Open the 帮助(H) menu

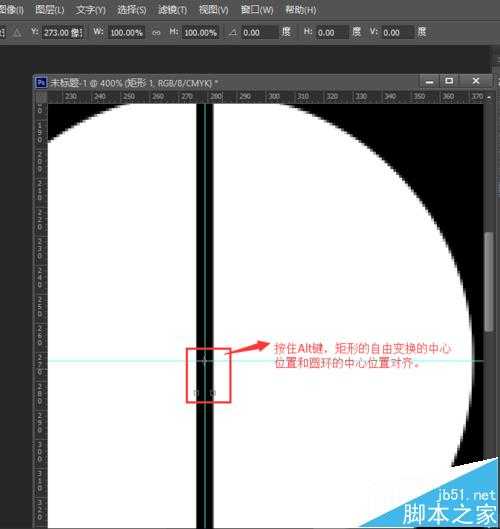tap(301, 10)
